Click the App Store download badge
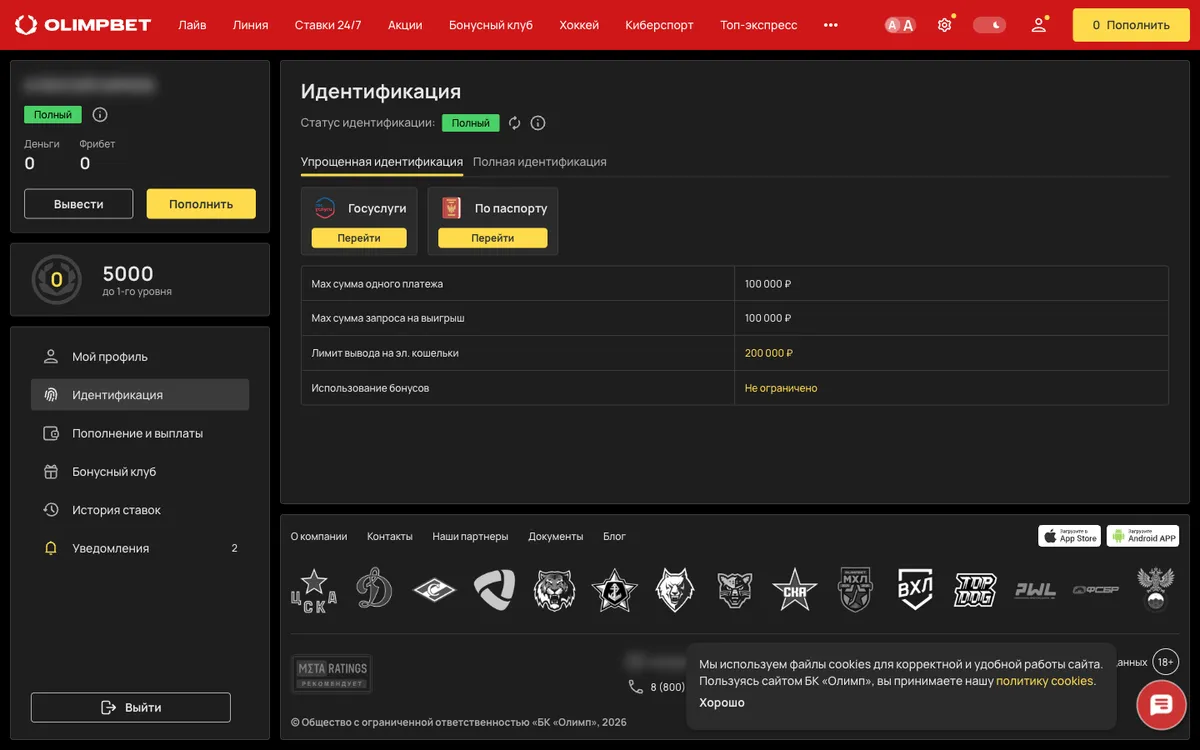Viewport: 1200px width, 750px height. click(1069, 536)
